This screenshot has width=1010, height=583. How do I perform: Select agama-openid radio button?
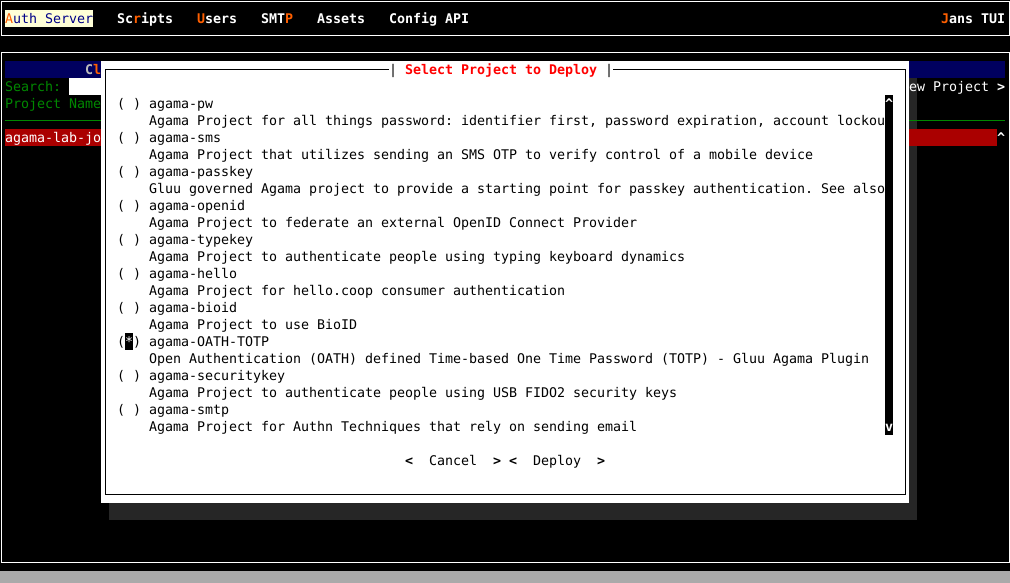[129, 206]
